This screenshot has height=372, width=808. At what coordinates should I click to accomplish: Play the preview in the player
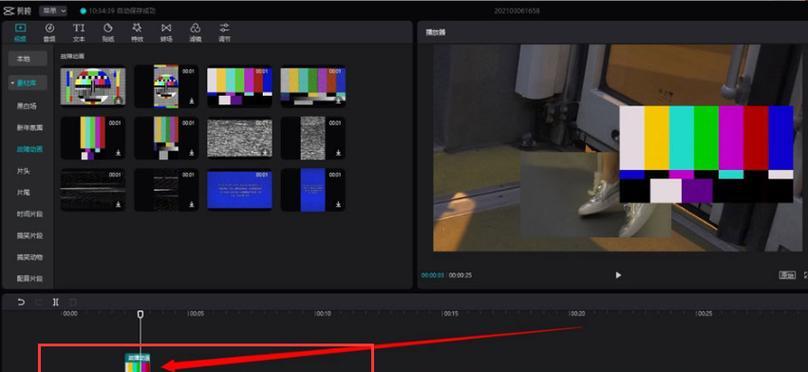coord(618,275)
